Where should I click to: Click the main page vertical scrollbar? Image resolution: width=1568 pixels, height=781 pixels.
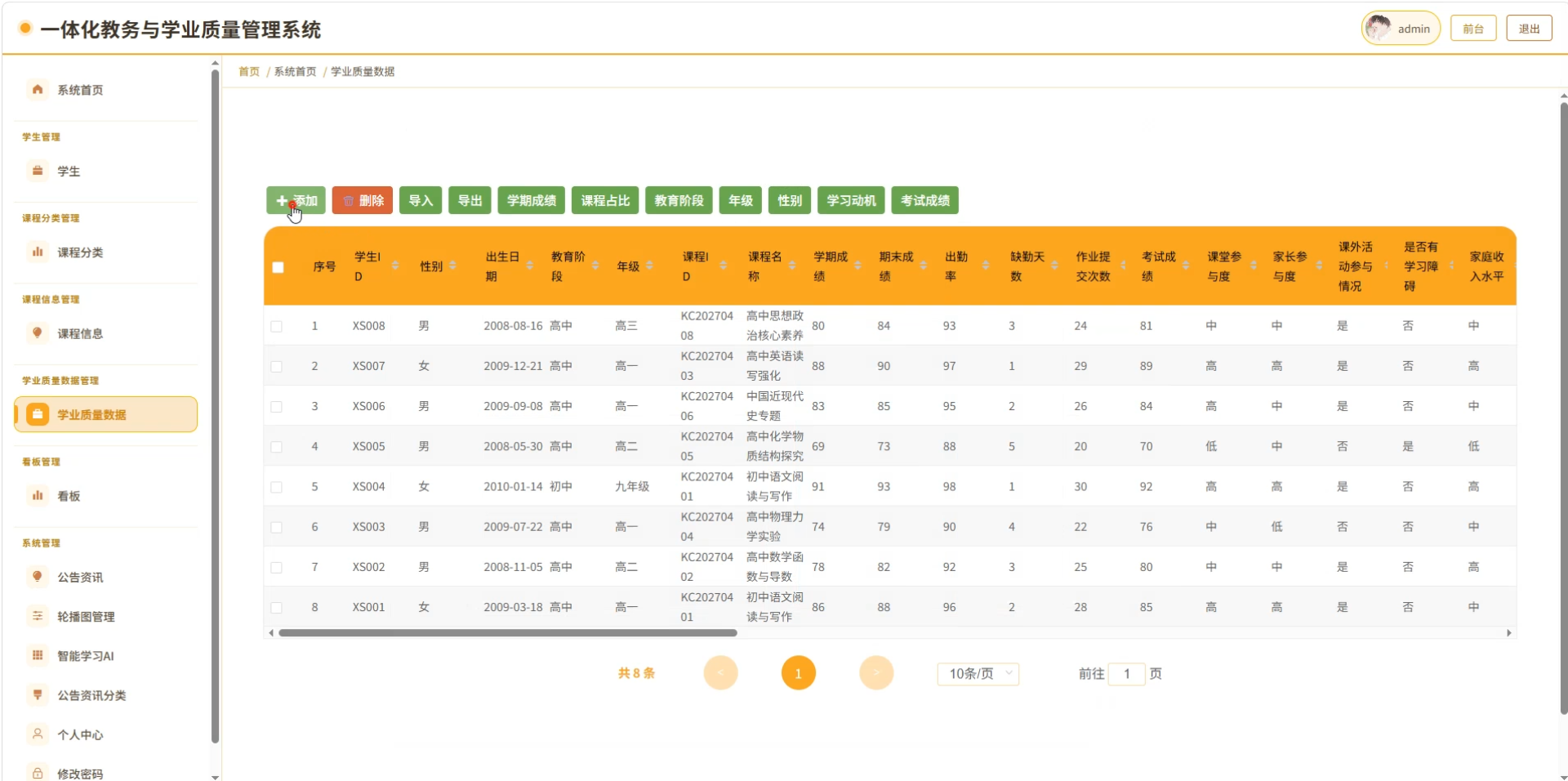[x=1563, y=408]
